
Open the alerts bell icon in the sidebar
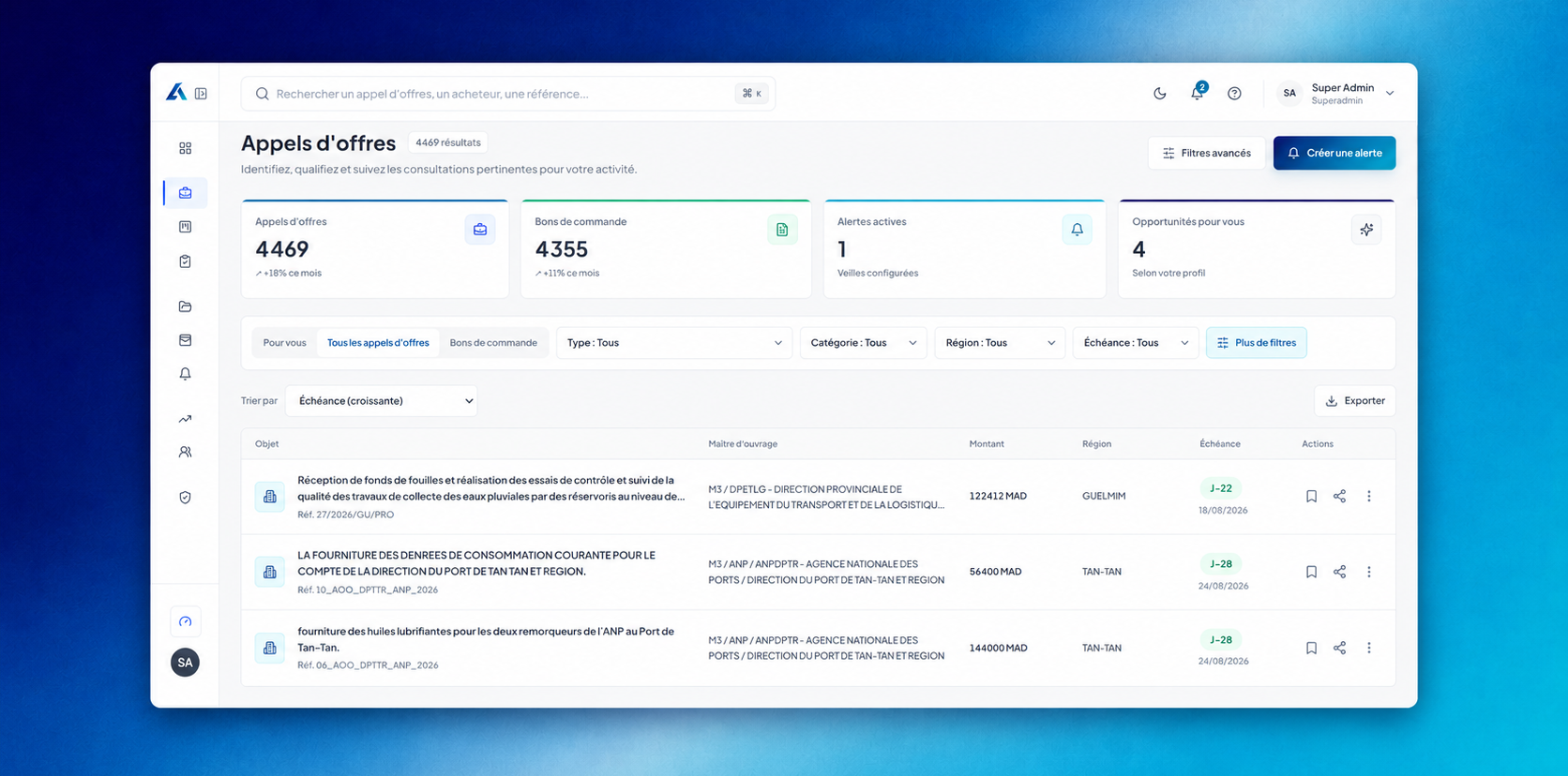point(185,374)
